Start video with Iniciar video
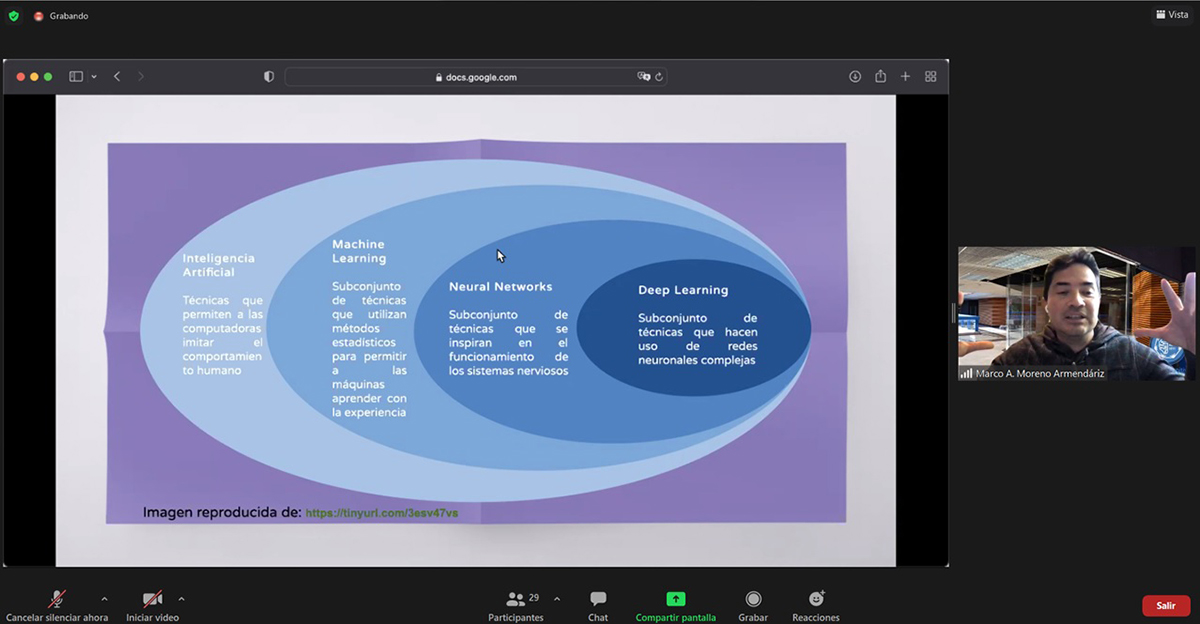 (152, 606)
